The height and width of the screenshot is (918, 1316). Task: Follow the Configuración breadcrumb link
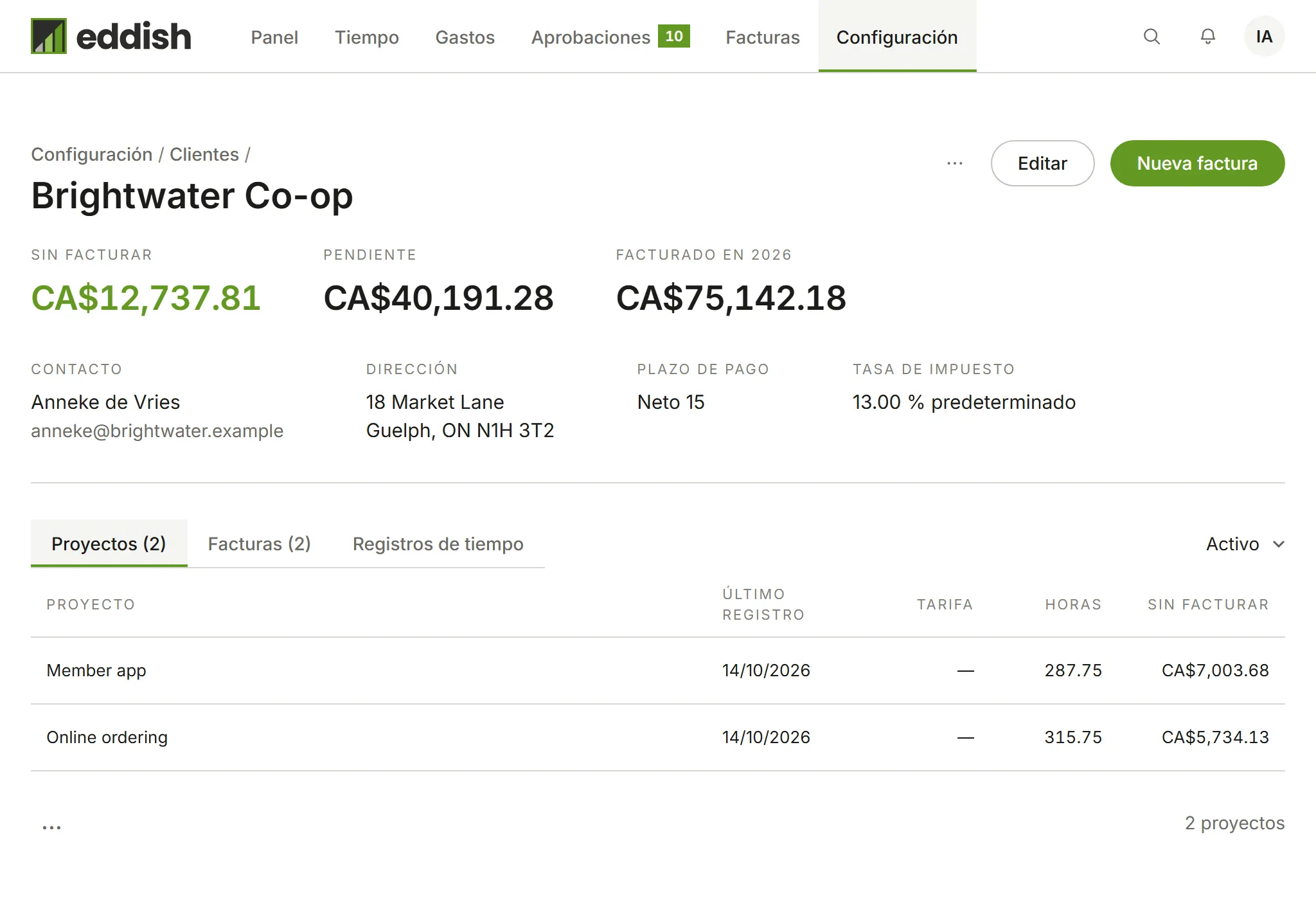[92, 154]
